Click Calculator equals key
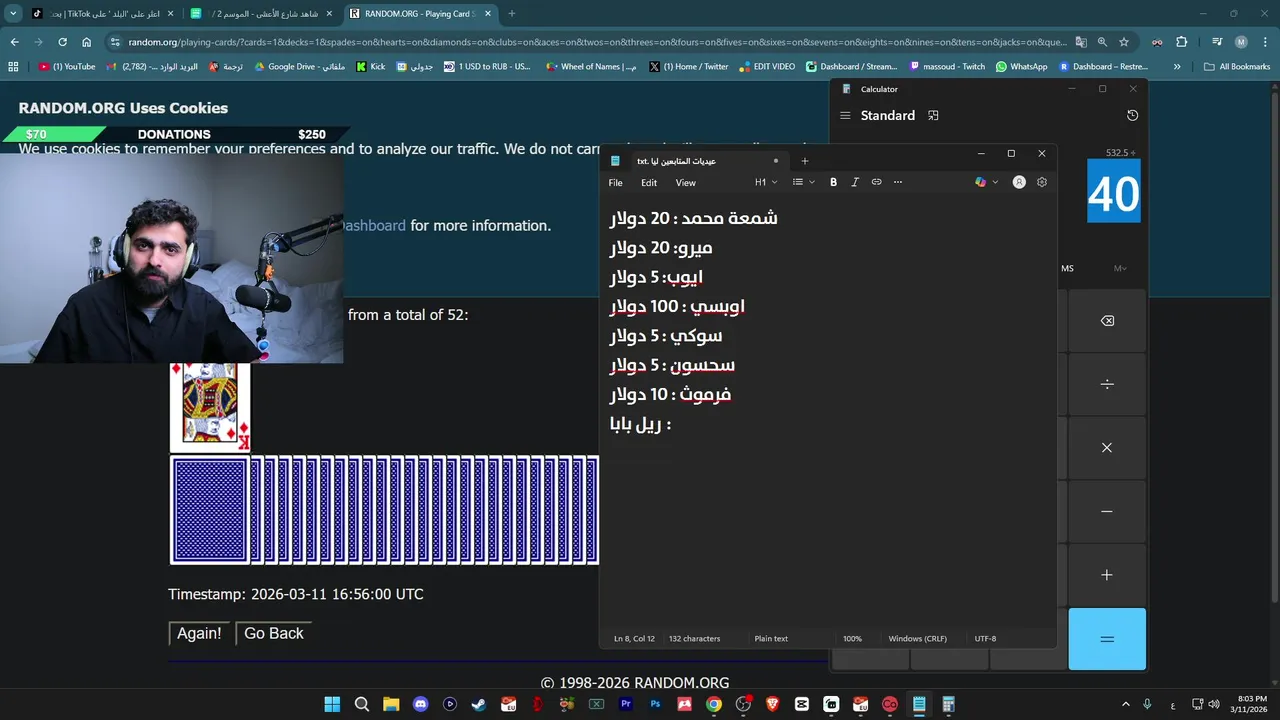1280x720 pixels. (x=1107, y=639)
